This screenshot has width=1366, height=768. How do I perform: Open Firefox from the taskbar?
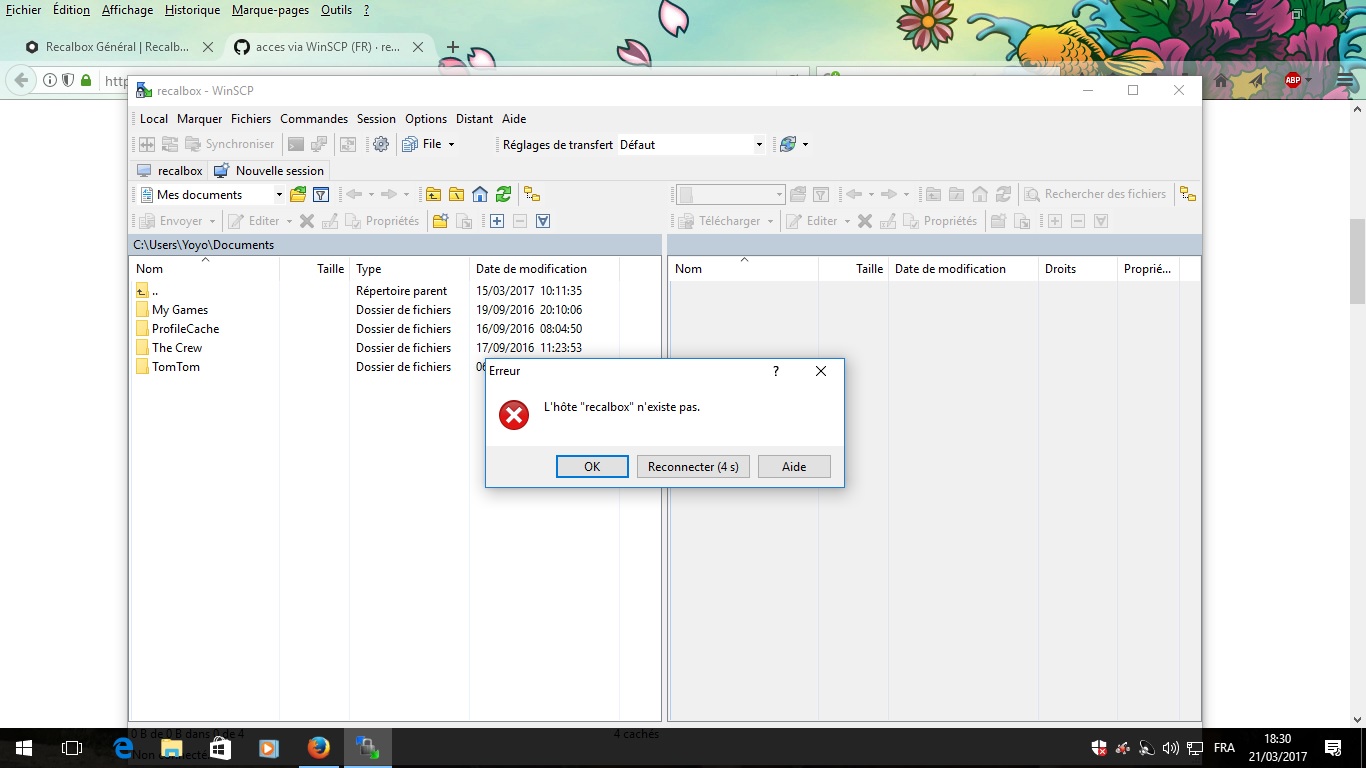[318, 748]
